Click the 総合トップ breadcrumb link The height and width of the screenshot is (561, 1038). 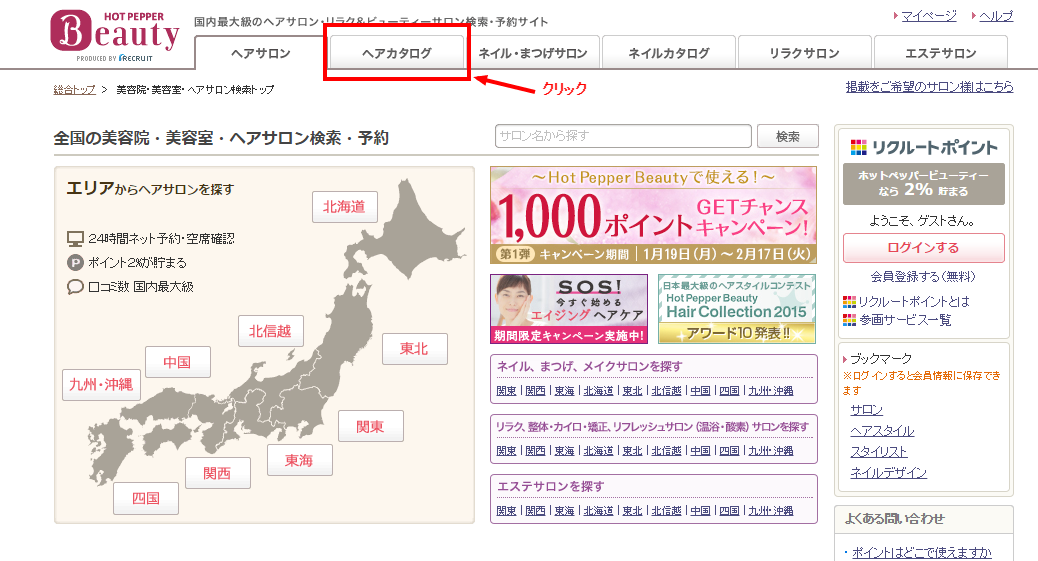(x=75, y=90)
